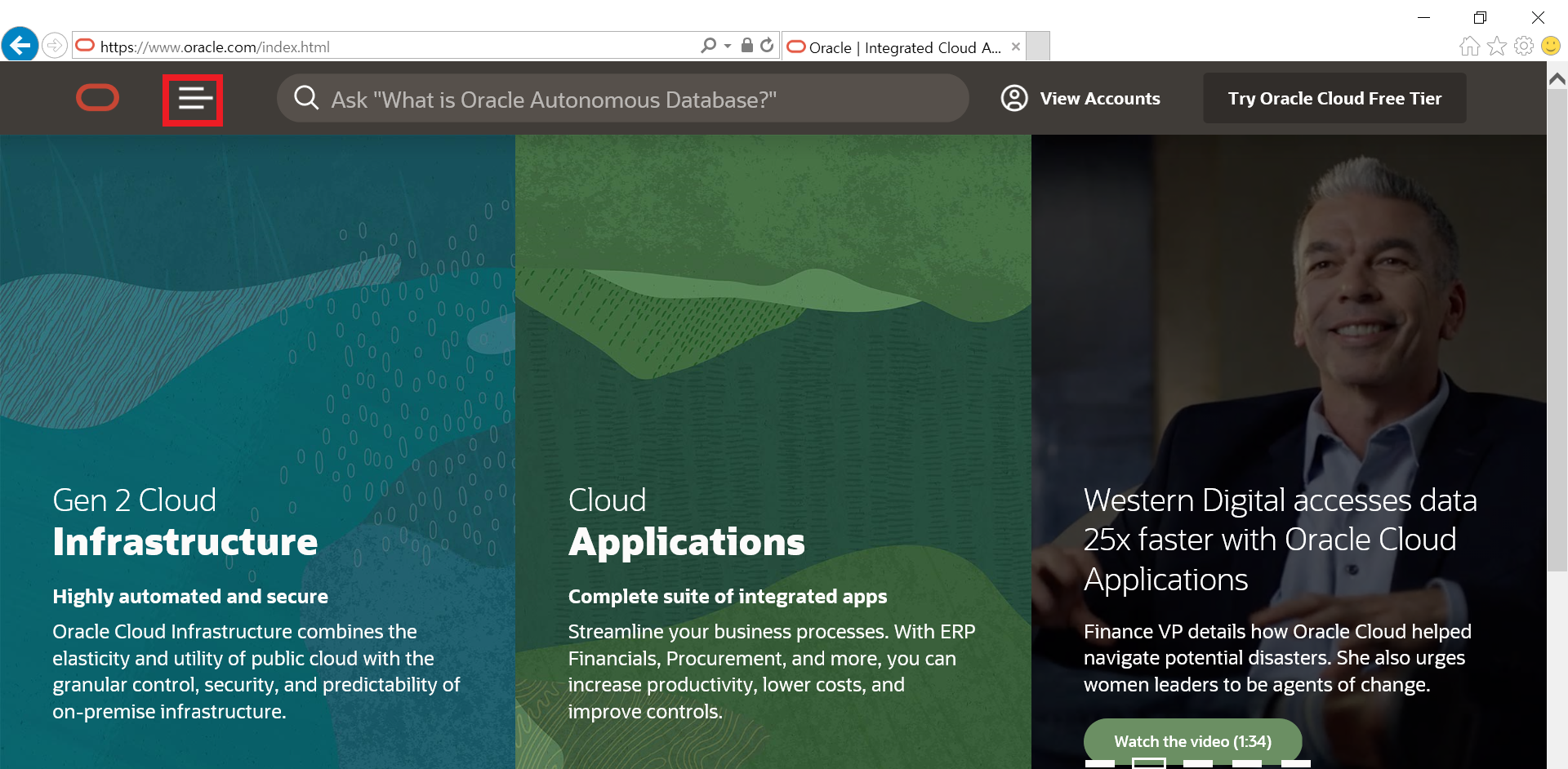This screenshot has width=1568, height=769.
Task: Click the scrollbar up arrow
Action: coord(1557,79)
